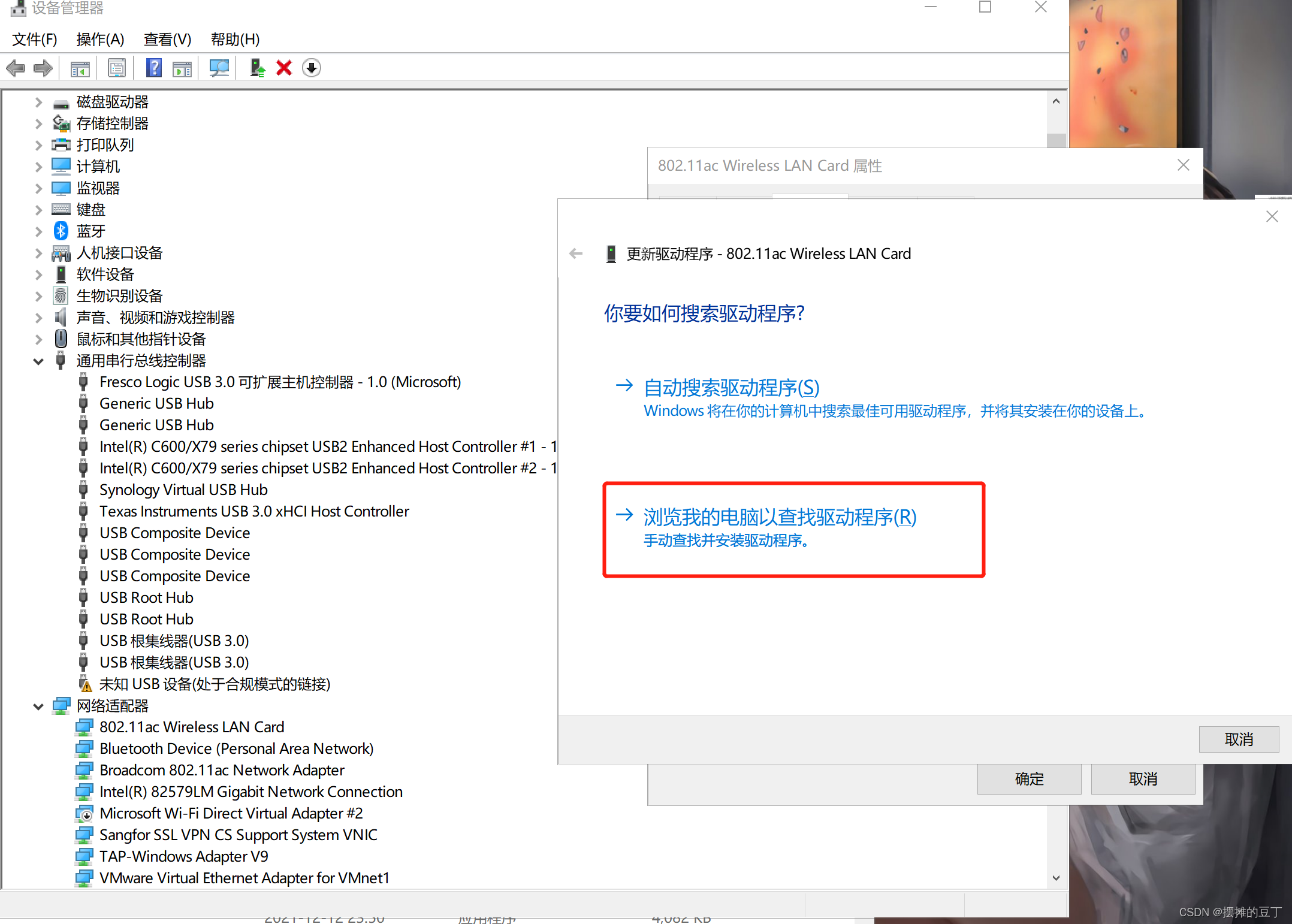Viewport: 1292px width, 924px height.
Task: Open the 查看(V) menu
Action: [x=167, y=40]
